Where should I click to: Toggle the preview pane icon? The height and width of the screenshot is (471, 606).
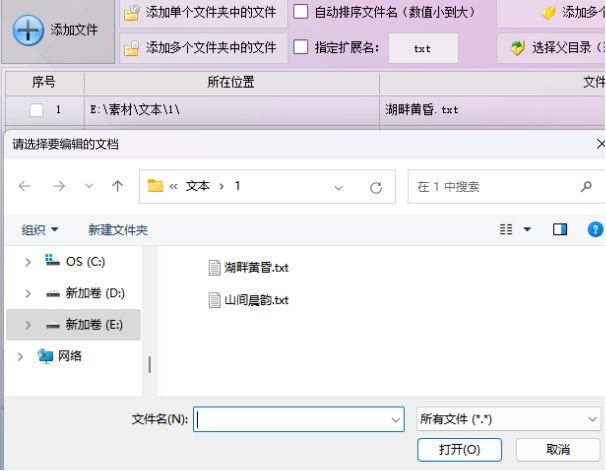tap(560, 230)
